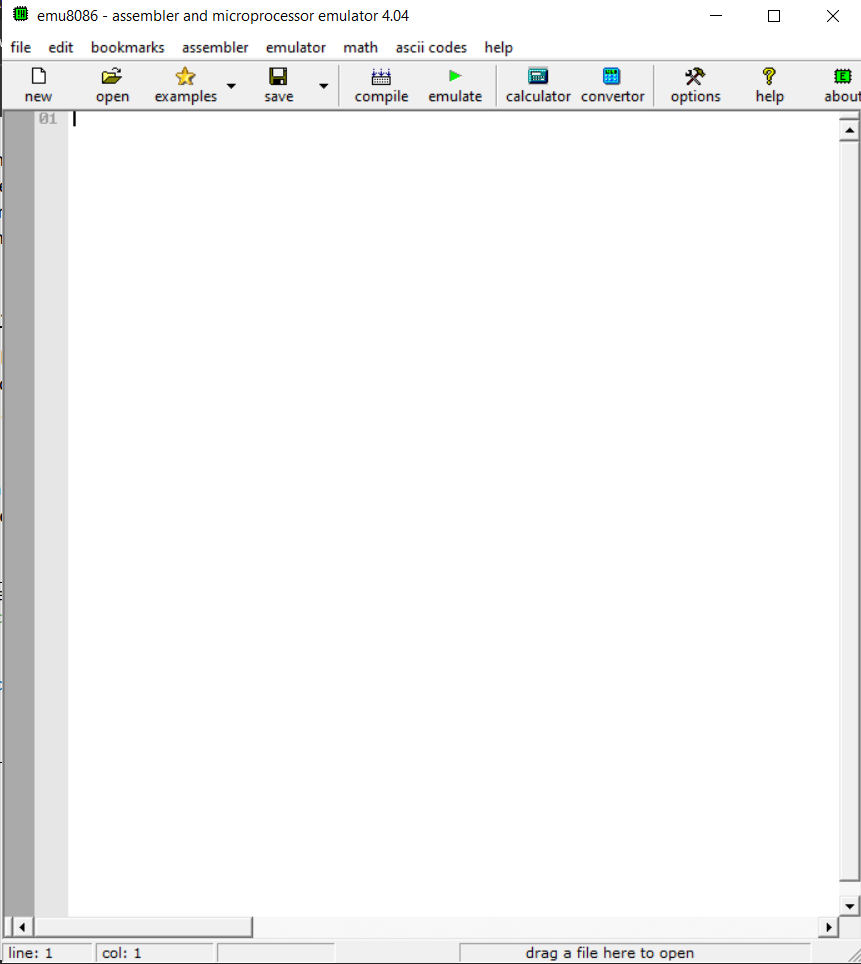The image size is (861, 964).
Task: Open the edit menu
Action: [60, 47]
